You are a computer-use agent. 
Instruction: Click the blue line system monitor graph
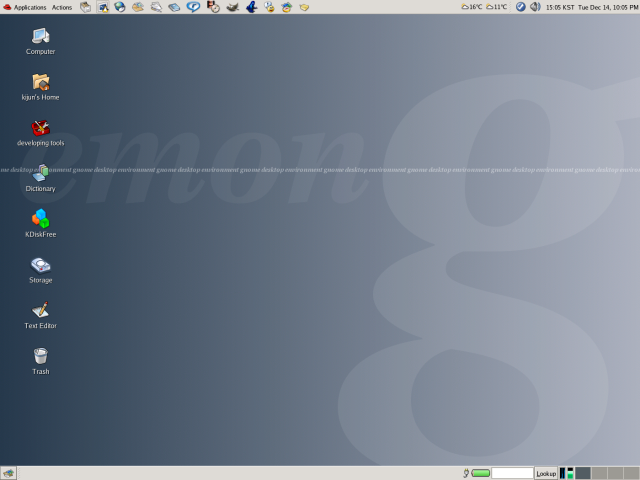tap(562, 473)
